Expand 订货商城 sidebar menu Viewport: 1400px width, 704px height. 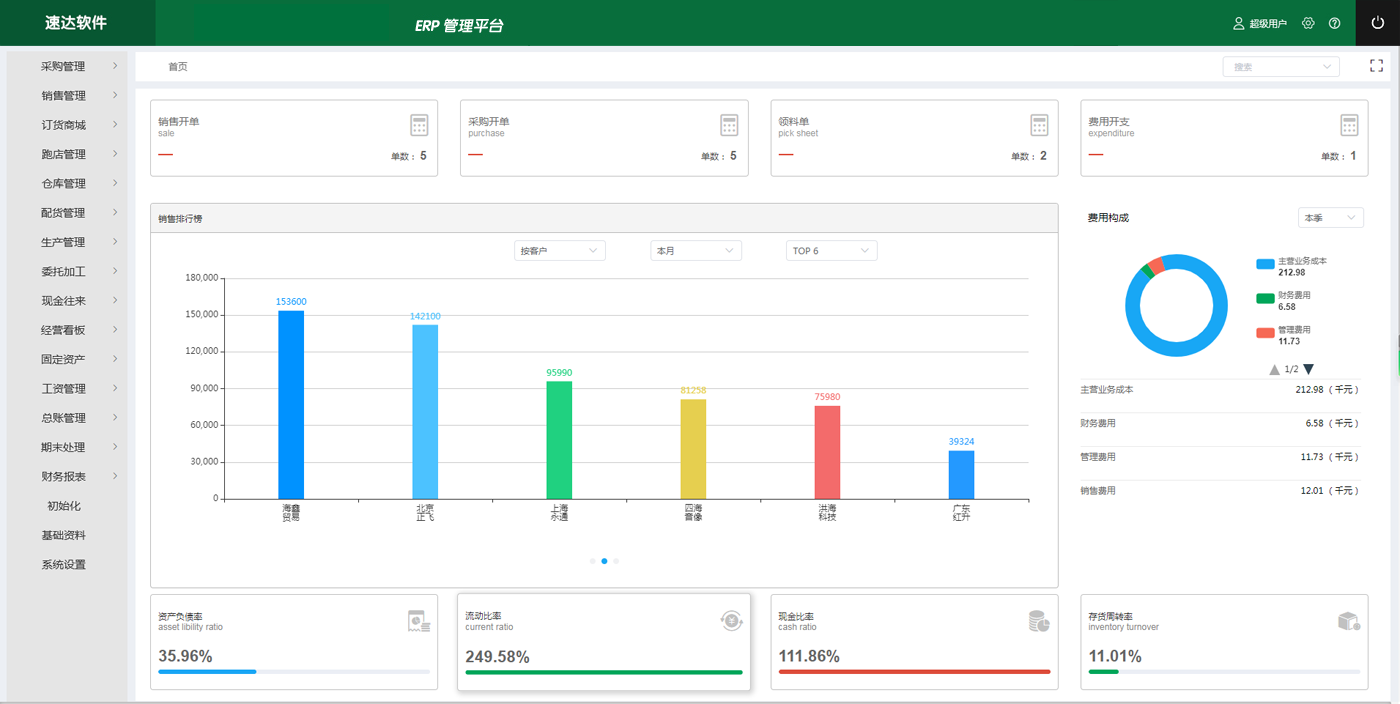coord(67,125)
